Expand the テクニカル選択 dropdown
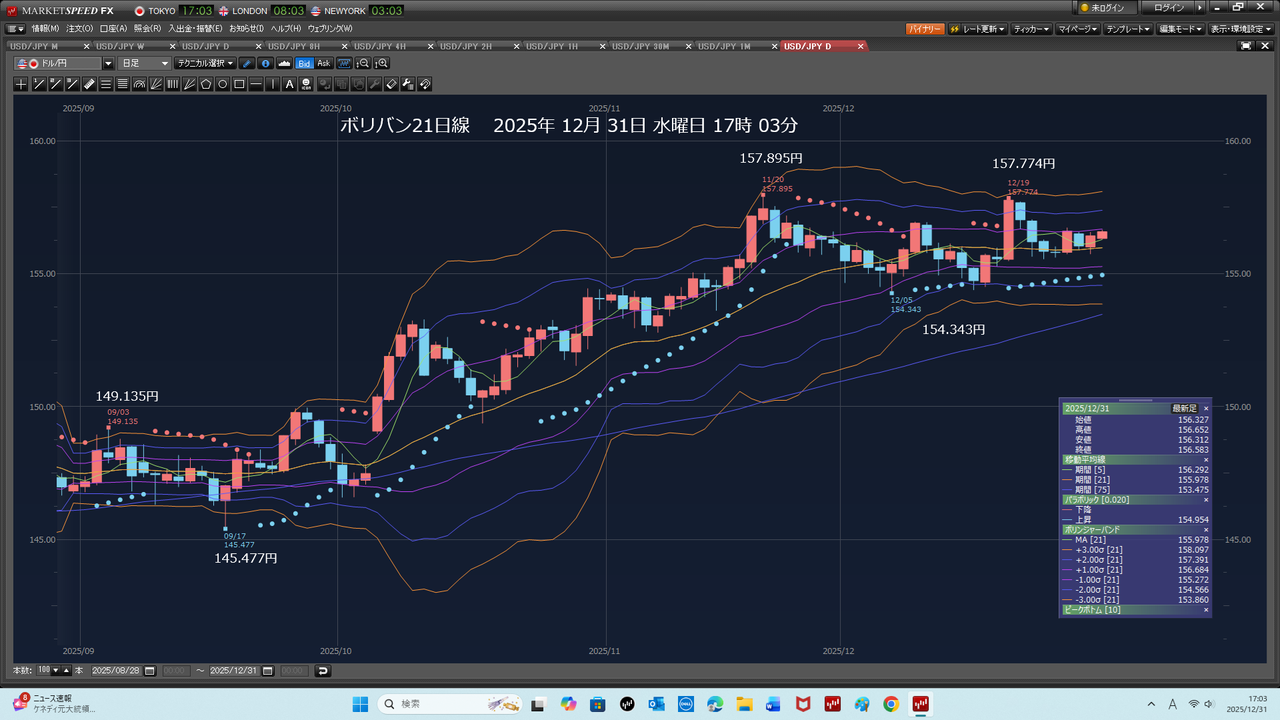 205,64
